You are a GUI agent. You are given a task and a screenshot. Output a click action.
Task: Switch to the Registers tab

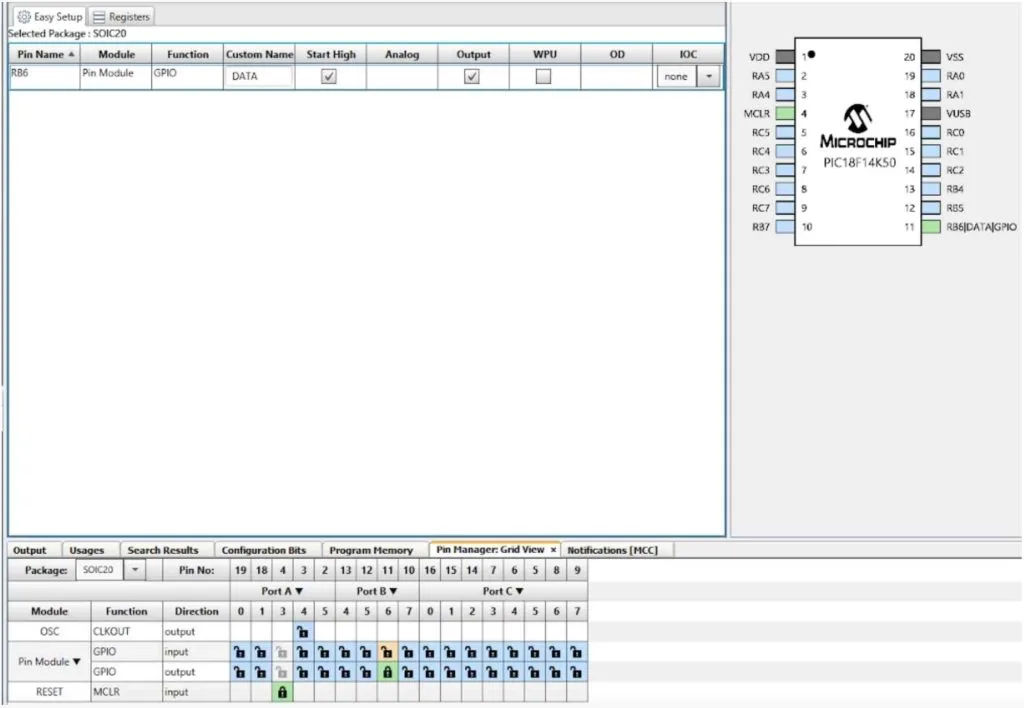(x=121, y=17)
